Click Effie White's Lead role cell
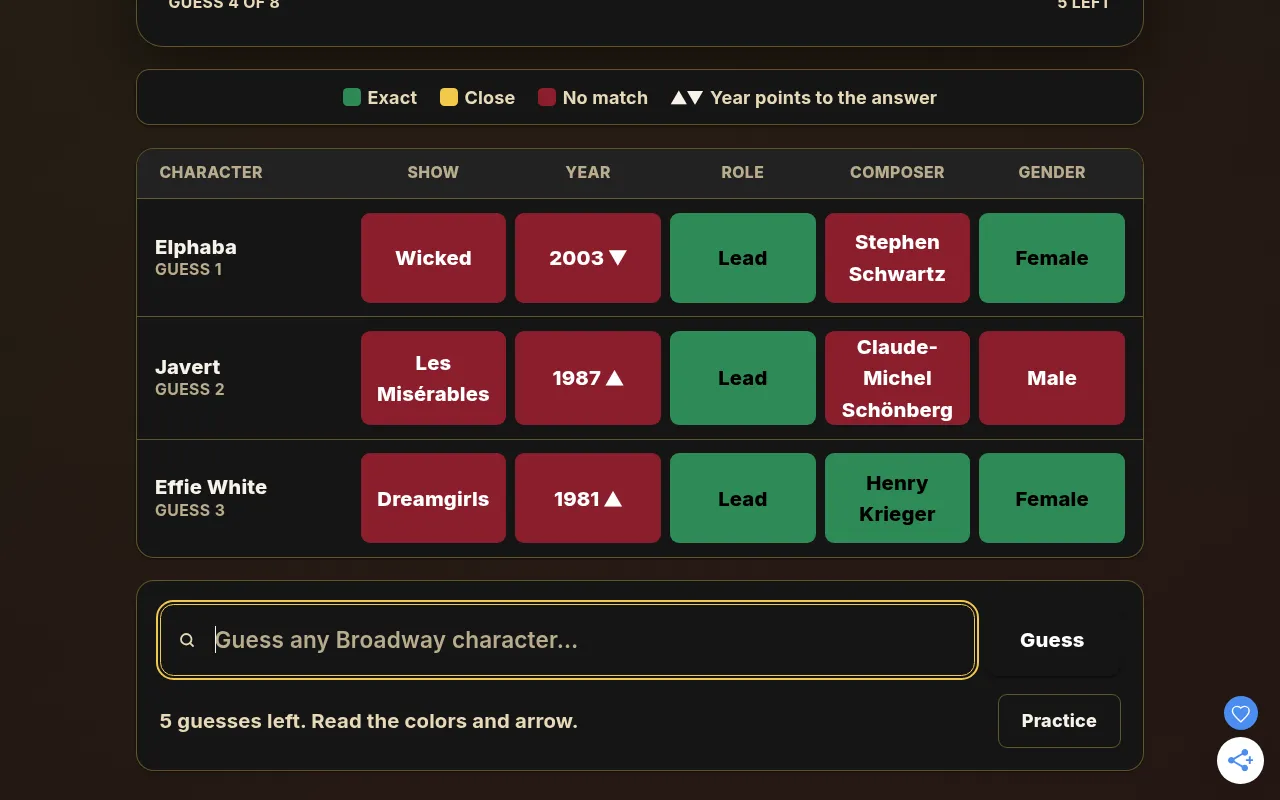The height and width of the screenshot is (800, 1280). click(742, 498)
